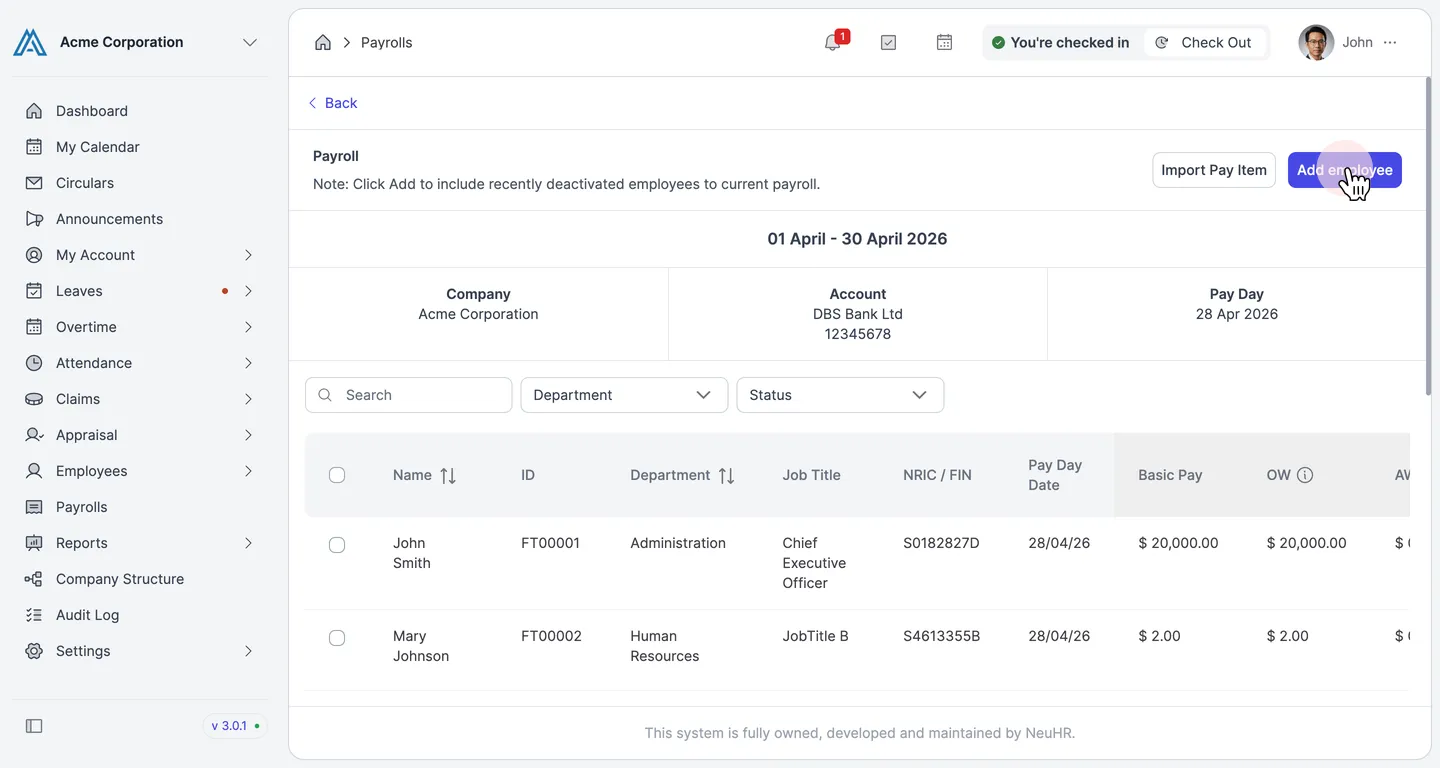Open Announcements in the sidebar

[140, 219]
